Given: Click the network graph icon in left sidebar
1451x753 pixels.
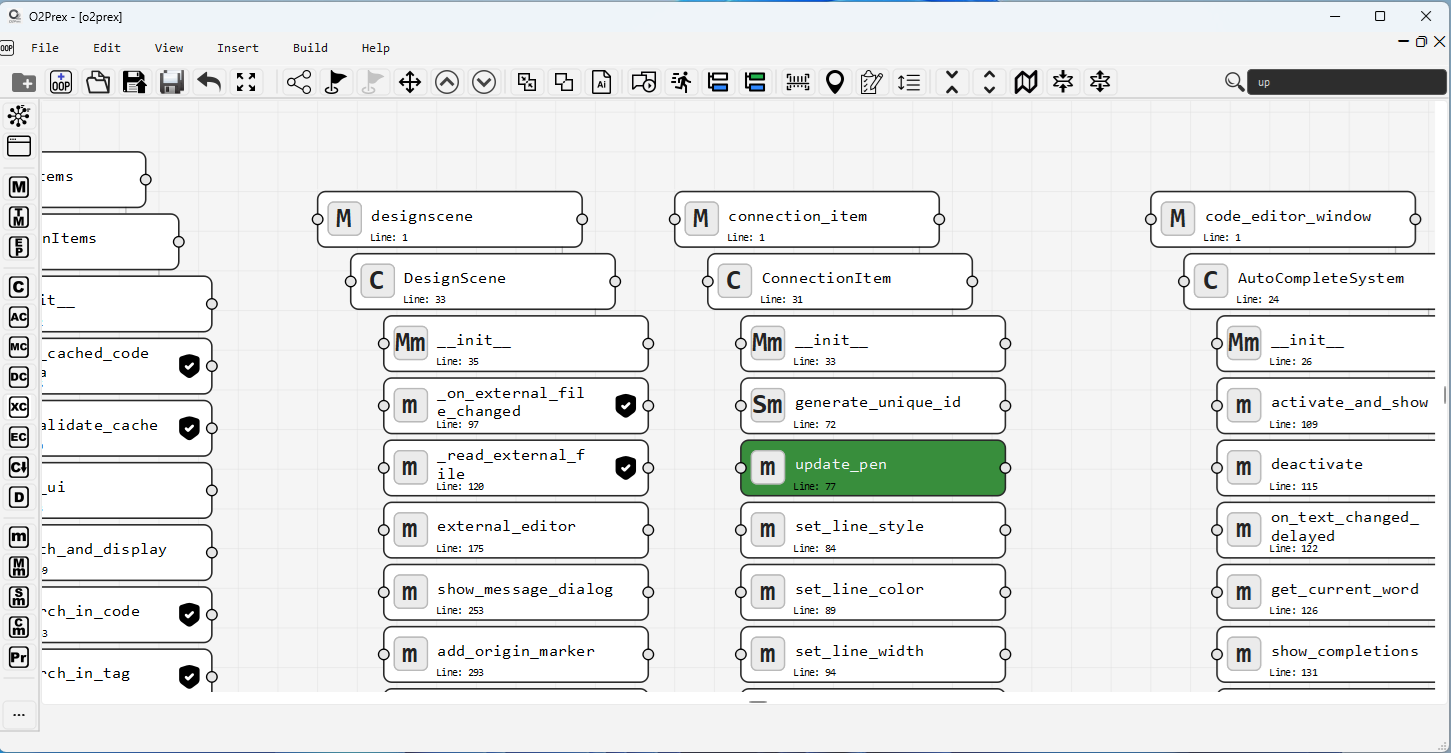Looking at the screenshot, I should [19, 115].
